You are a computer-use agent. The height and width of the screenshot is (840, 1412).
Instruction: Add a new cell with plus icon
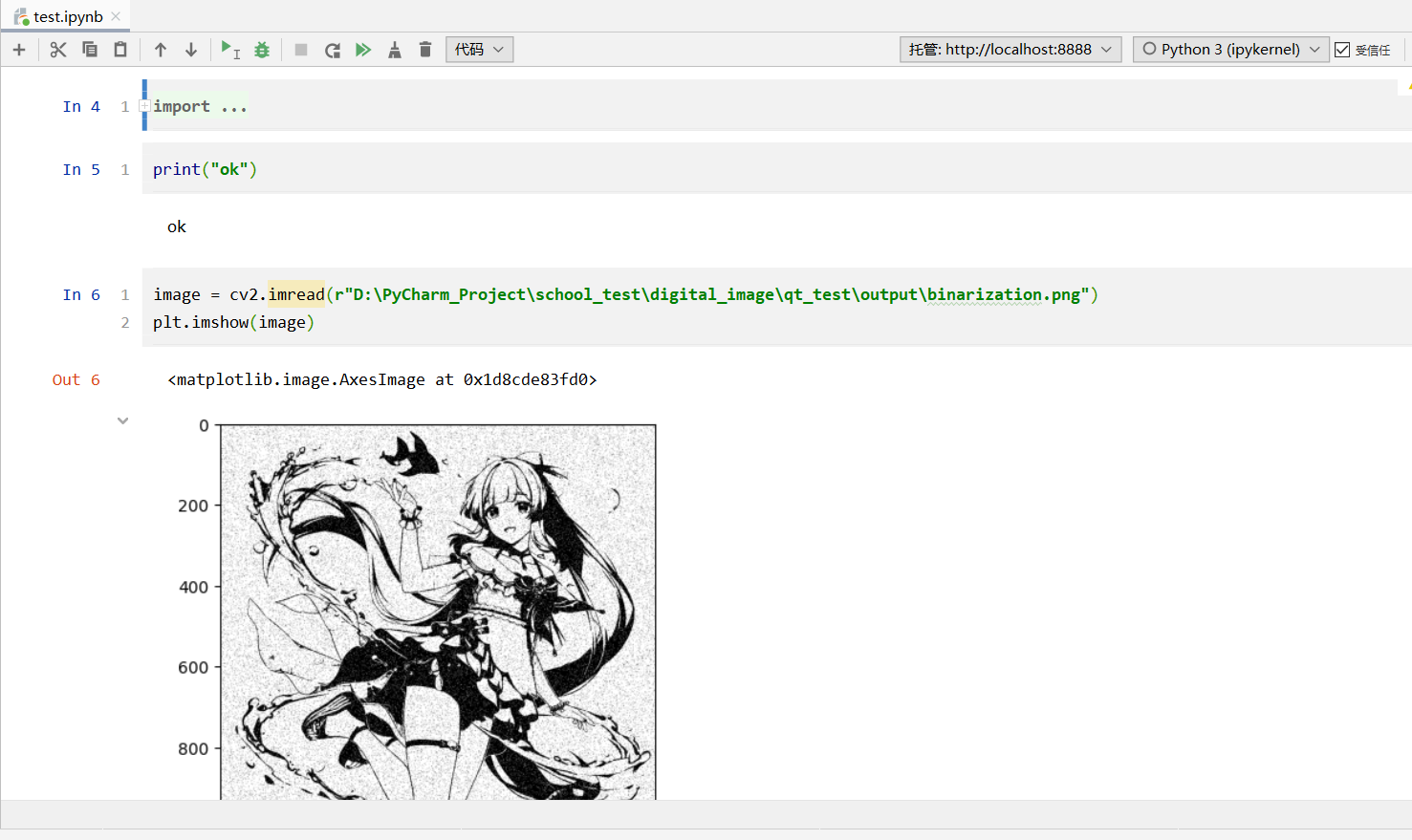(19, 50)
